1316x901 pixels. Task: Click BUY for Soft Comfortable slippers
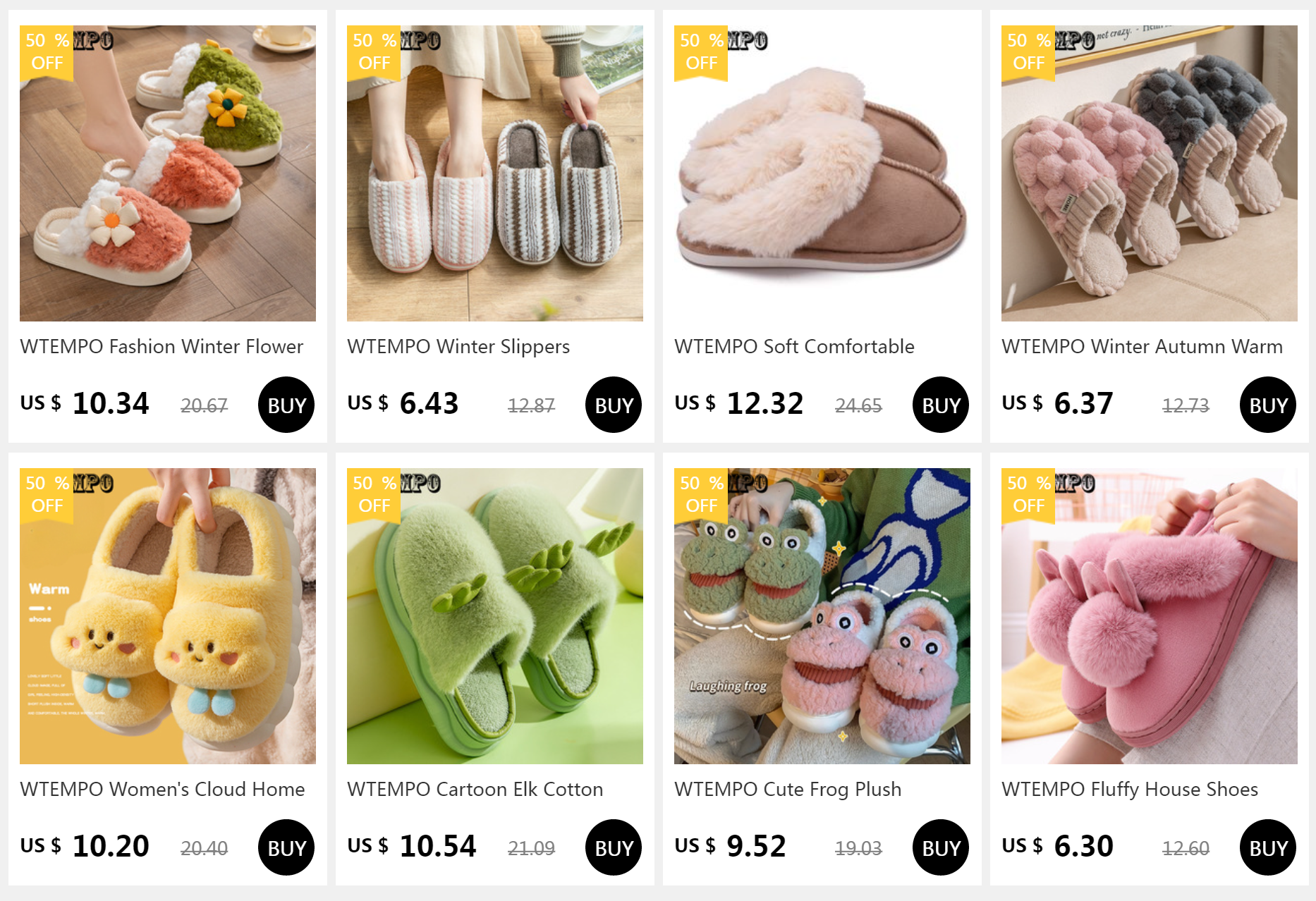point(941,405)
